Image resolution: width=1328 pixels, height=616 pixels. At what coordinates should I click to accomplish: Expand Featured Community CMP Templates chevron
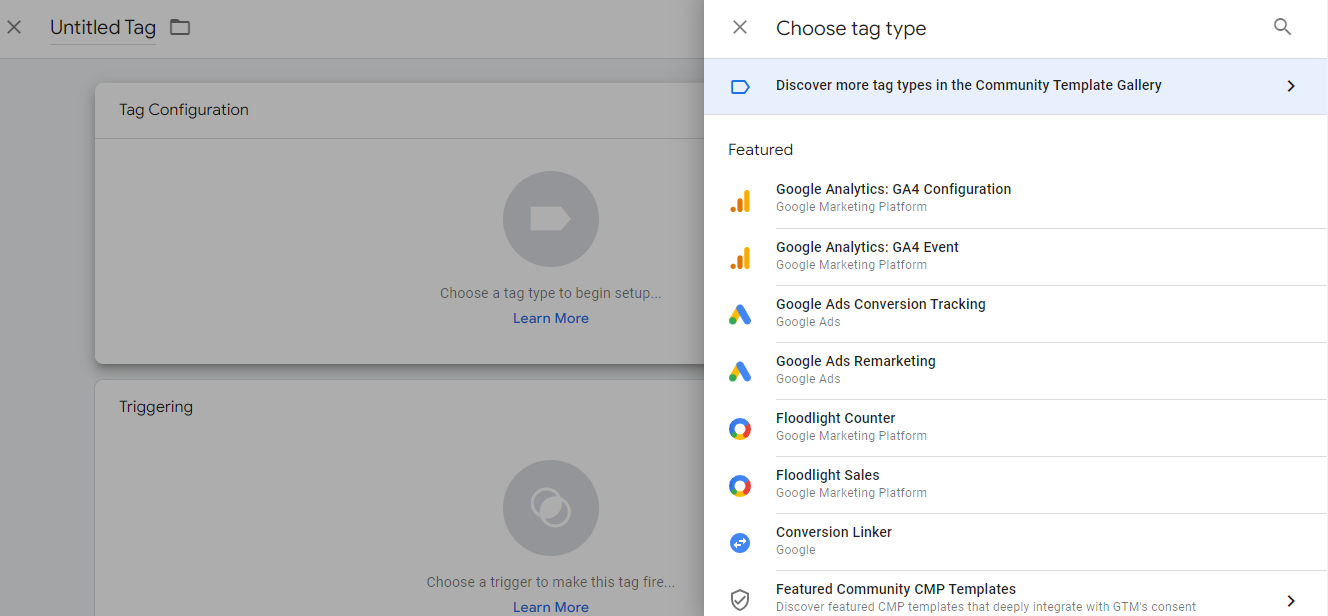coord(1291,601)
